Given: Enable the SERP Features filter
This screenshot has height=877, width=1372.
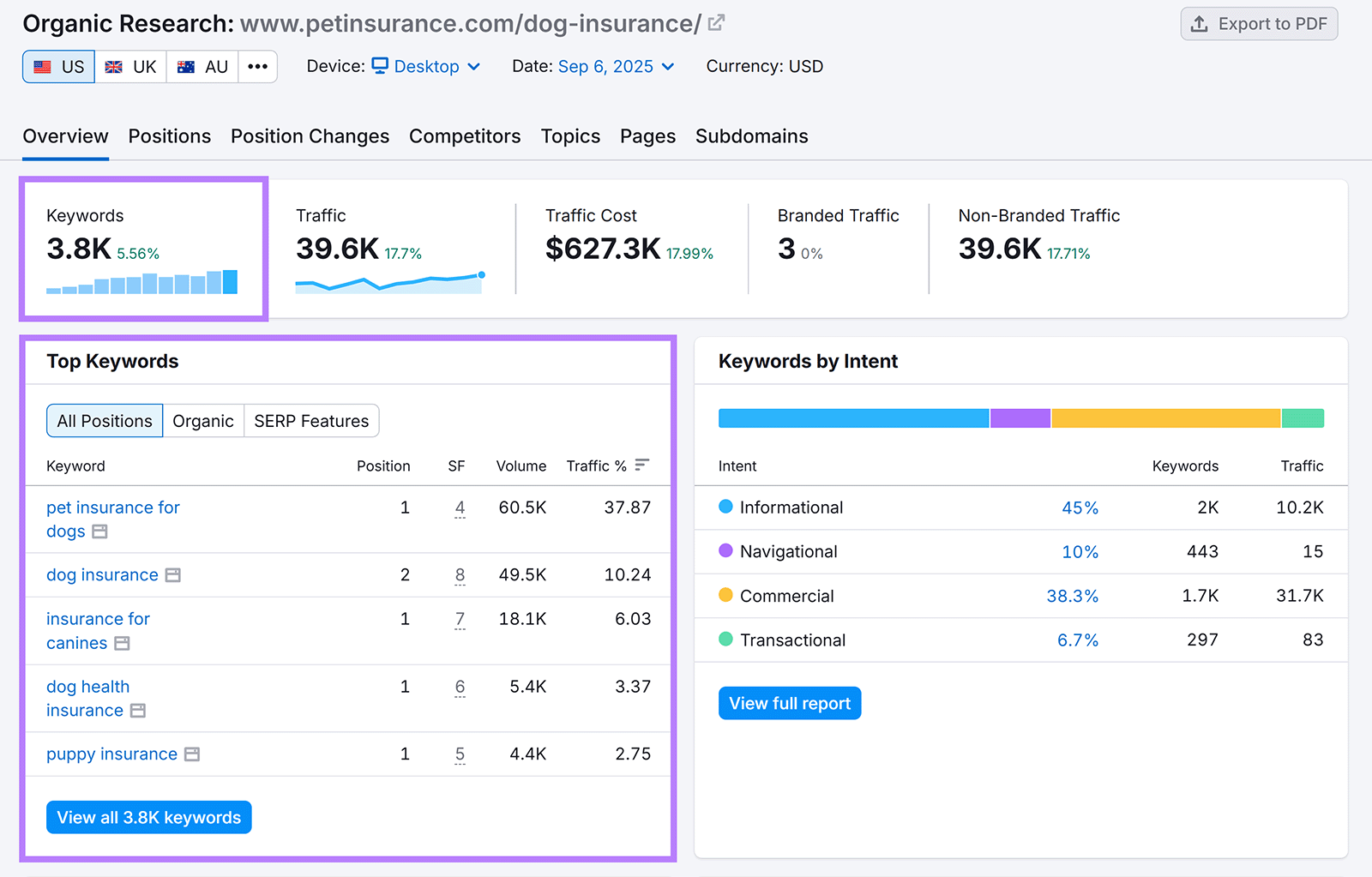Looking at the screenshot, I should (x=310, y=420).
